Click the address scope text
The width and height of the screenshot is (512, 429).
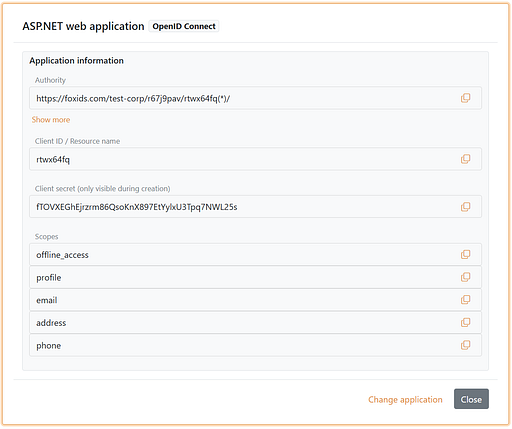(x=51, y=323)
